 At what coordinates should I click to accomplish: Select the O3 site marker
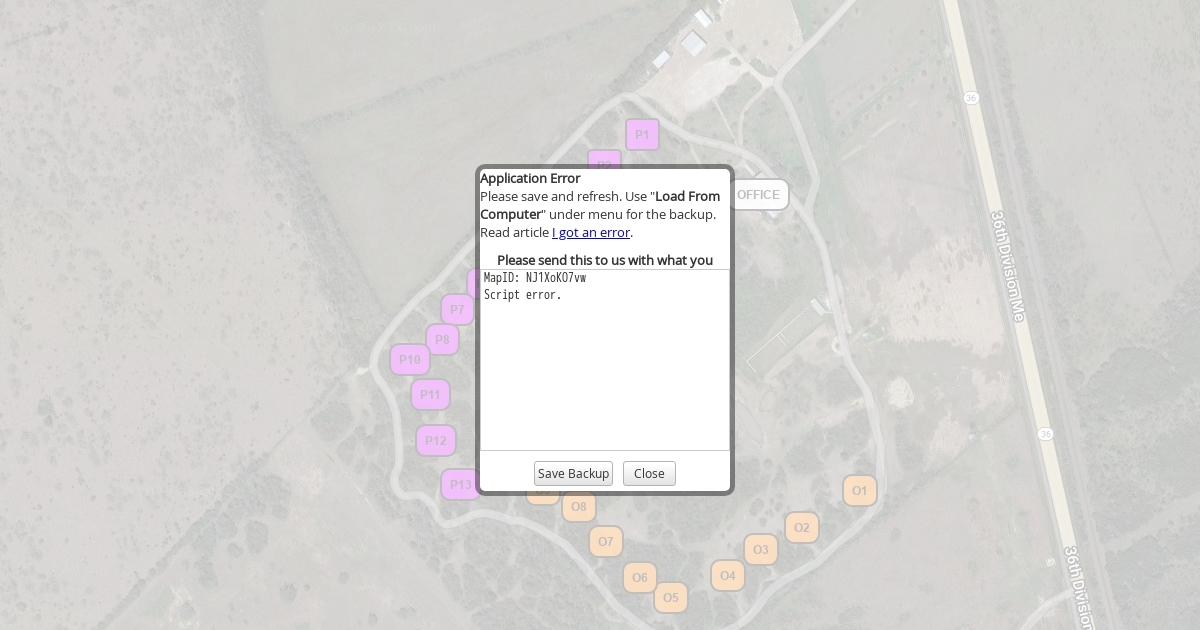click(761, 549)
